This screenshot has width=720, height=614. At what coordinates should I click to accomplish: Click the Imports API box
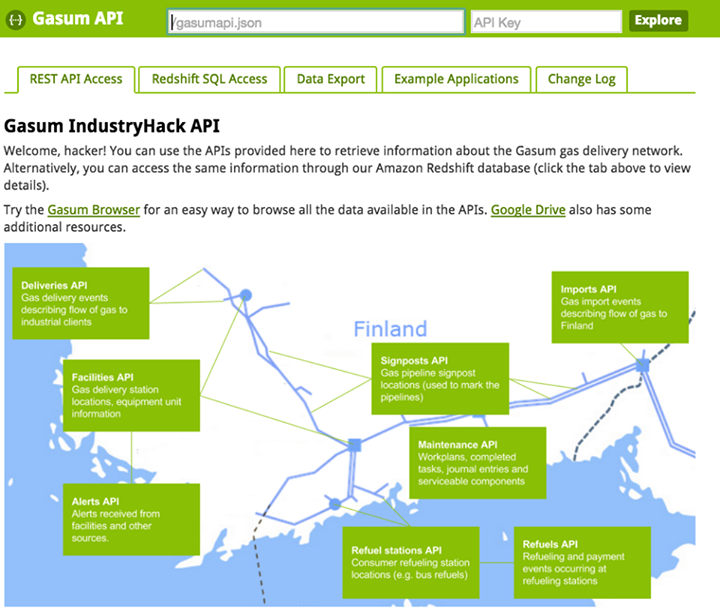click(620, 307)
